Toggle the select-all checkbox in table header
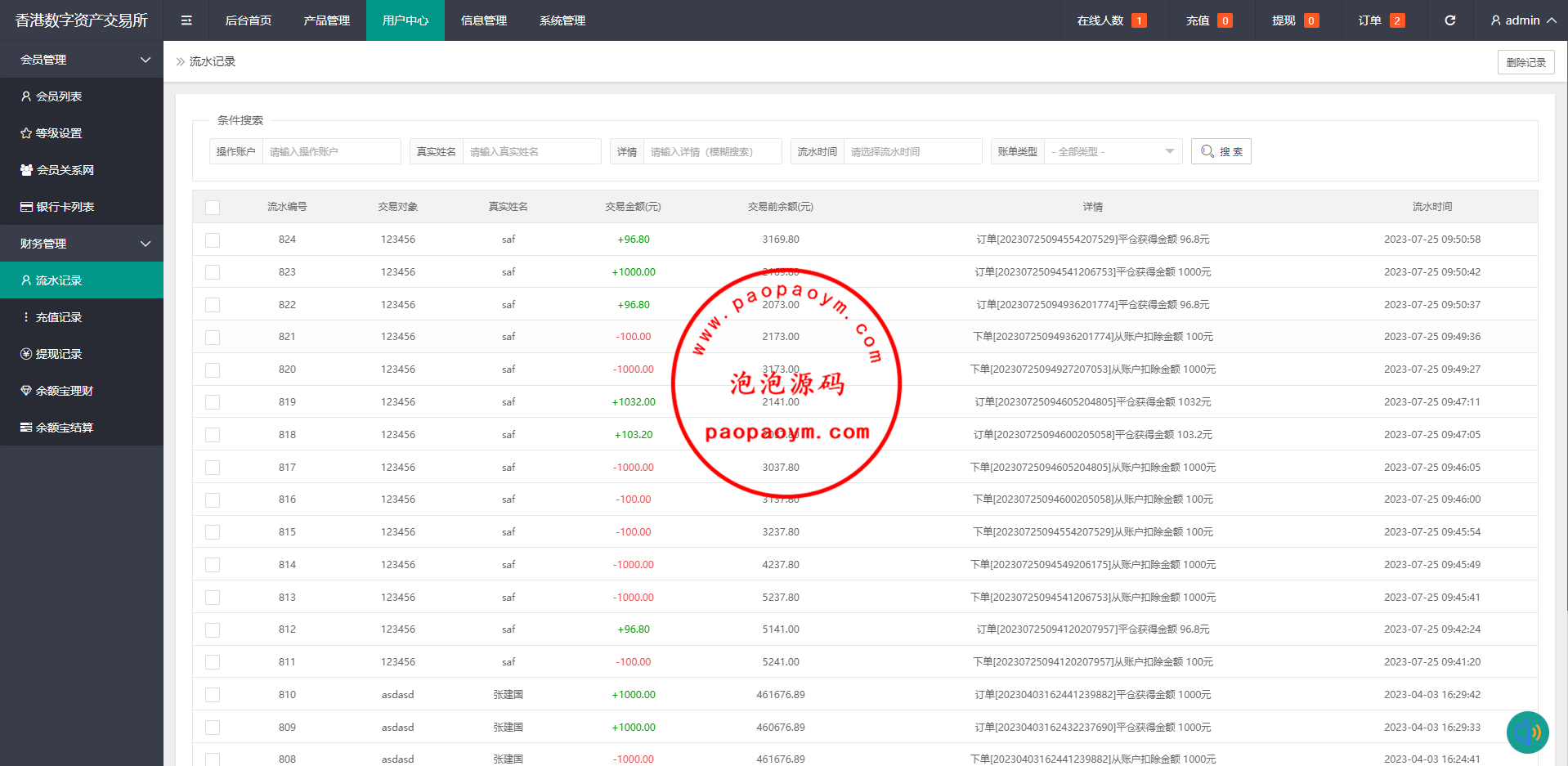The image size is (1568, 766). [213, 208]
